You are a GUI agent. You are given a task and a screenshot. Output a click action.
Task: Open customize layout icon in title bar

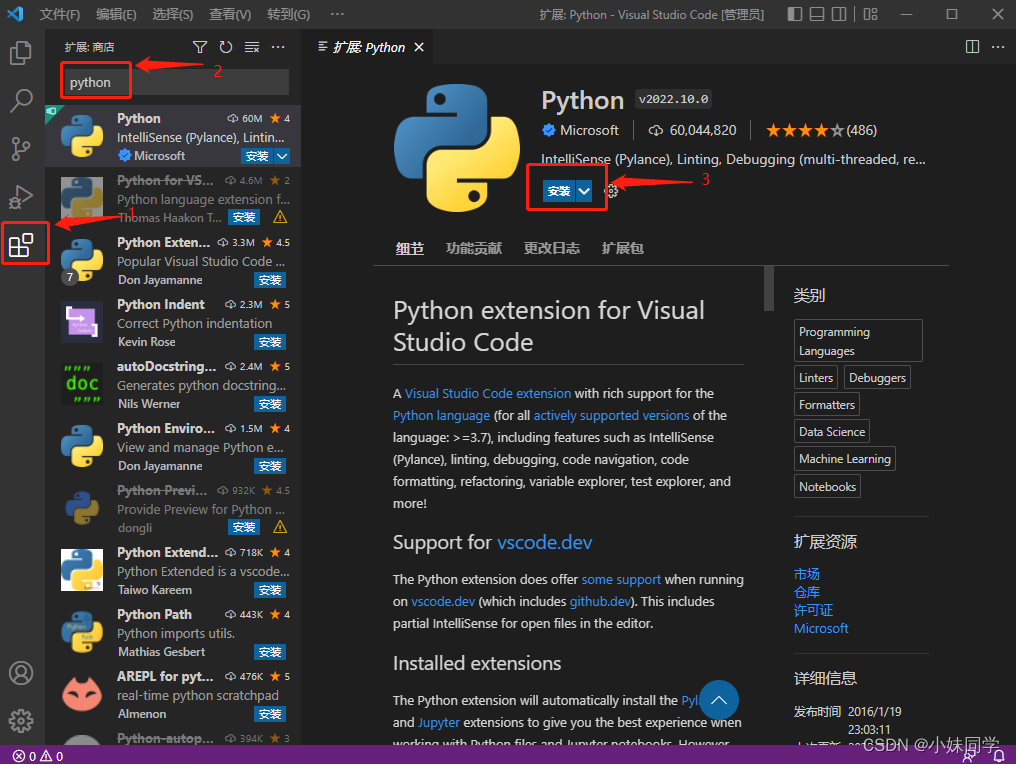tap(870, 14)
